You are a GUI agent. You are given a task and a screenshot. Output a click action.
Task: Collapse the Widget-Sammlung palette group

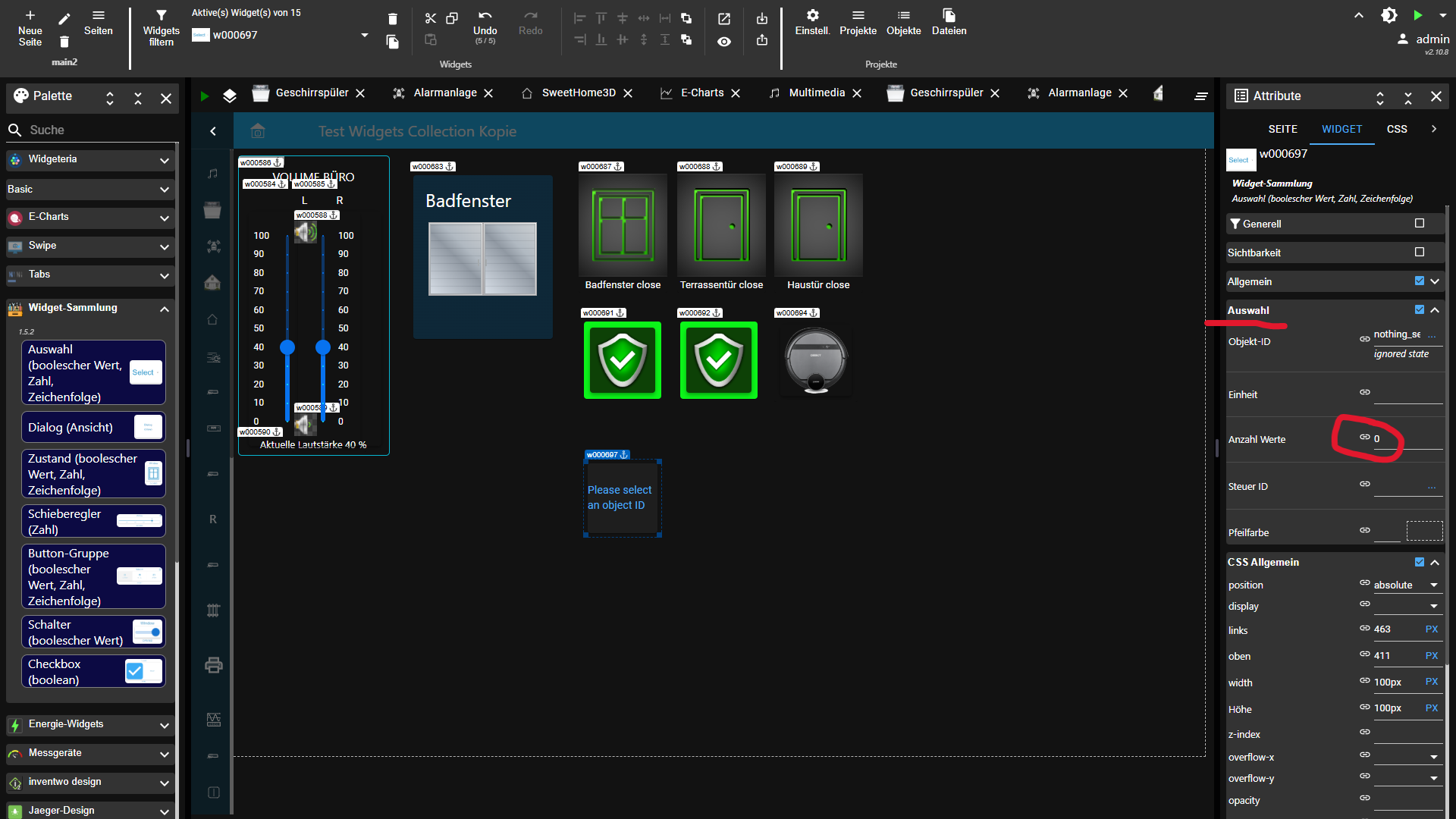165,309
